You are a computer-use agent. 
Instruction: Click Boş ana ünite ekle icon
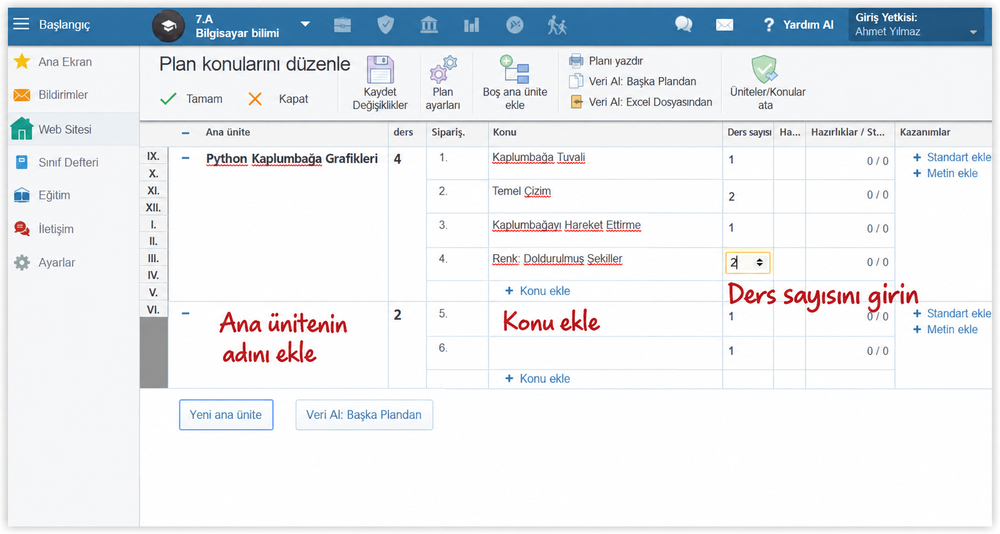point(515,70)
